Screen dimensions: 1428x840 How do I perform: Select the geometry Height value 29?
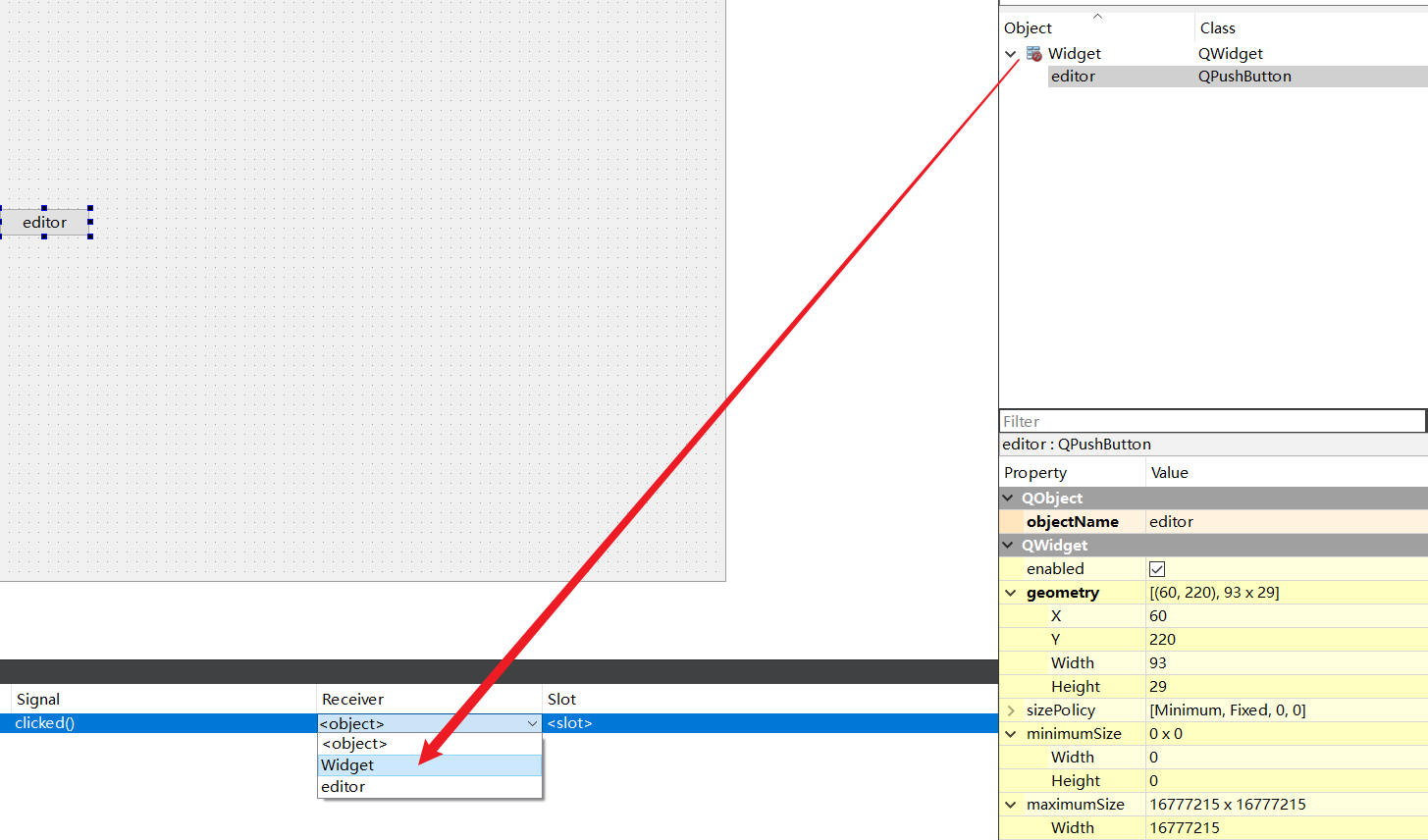[1287, 687]
